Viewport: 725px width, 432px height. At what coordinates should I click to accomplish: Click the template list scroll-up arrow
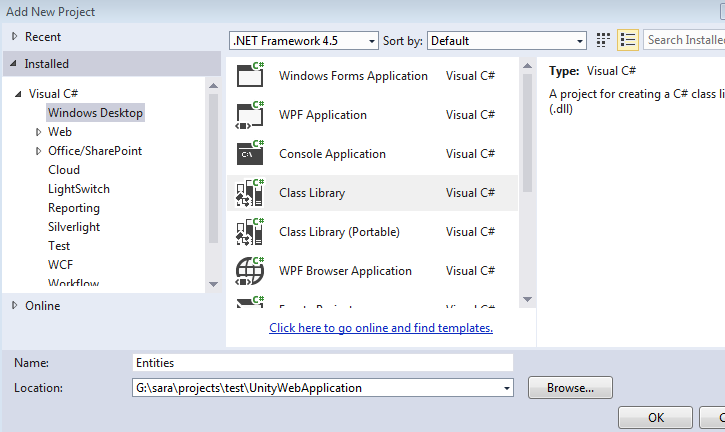tap(527, 66)
